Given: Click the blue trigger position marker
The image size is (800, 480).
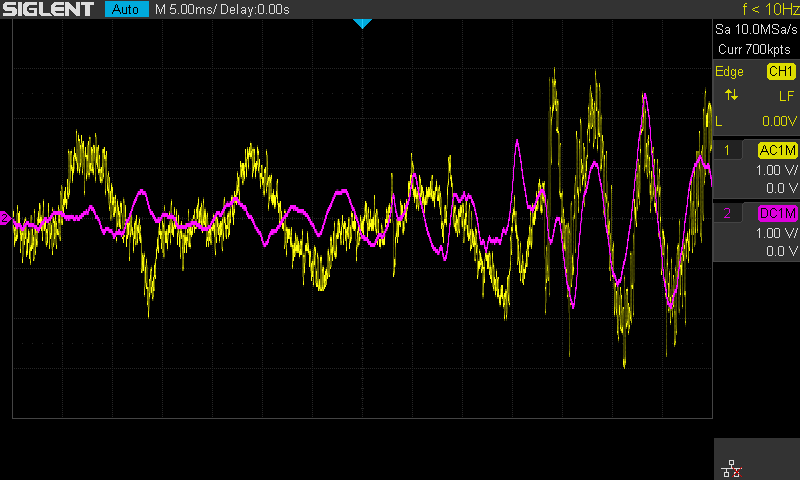Looking at the screenshot, I should [362, 23].
